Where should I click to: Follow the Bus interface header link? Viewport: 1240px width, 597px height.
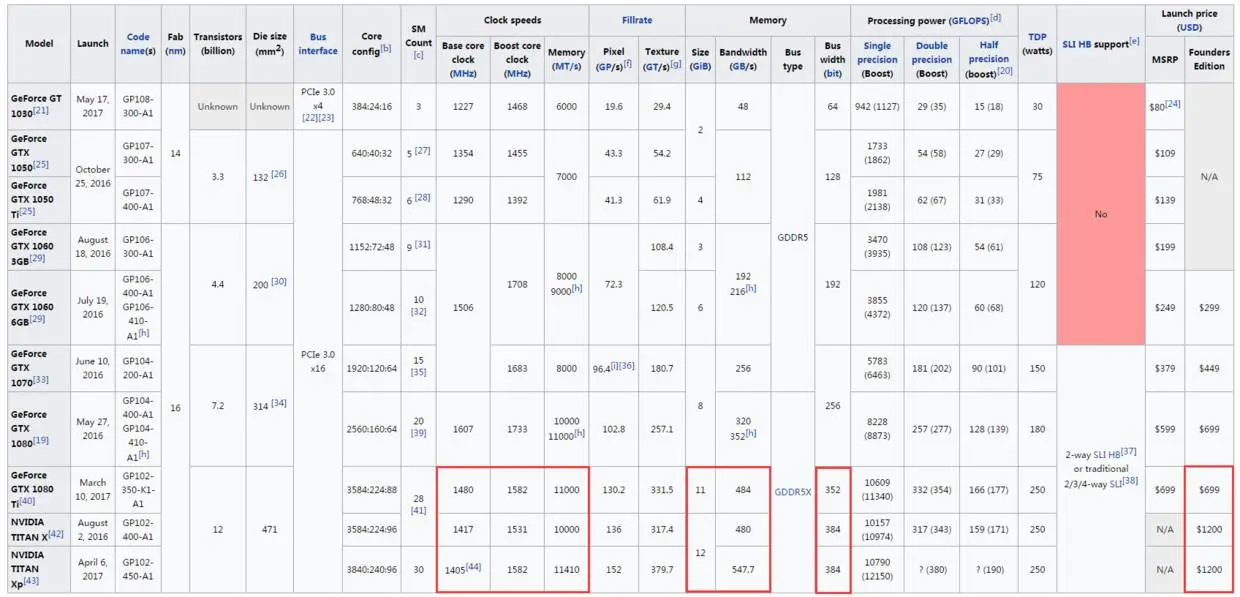(317, 44)
